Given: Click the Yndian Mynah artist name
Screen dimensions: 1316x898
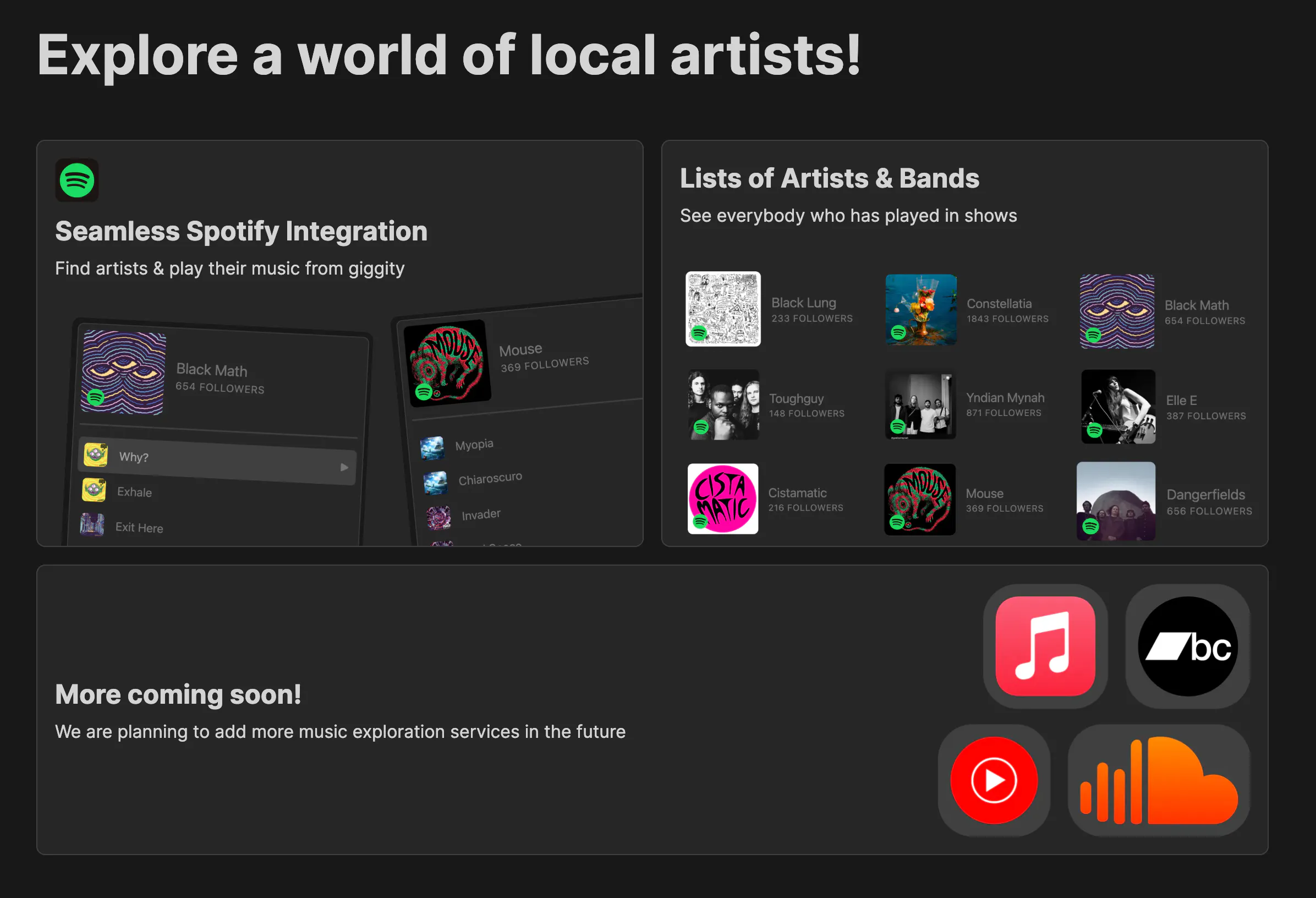Looking at the screenshot, I should click(1005, 398).
